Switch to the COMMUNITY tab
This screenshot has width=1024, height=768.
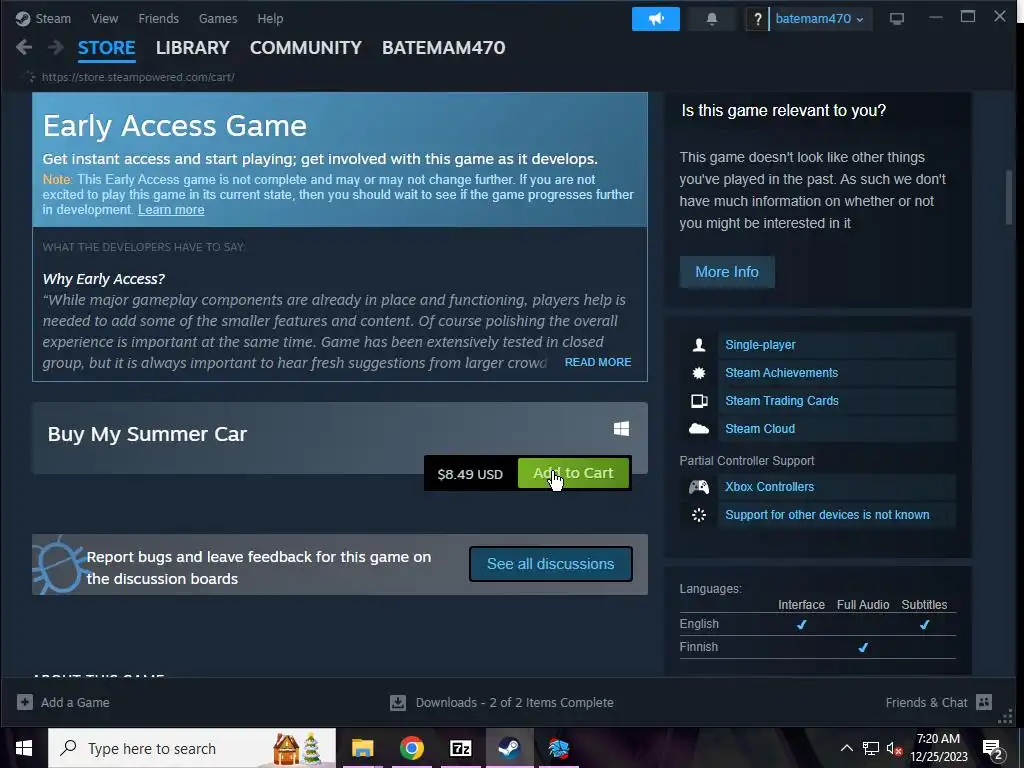tap(306, 48)
